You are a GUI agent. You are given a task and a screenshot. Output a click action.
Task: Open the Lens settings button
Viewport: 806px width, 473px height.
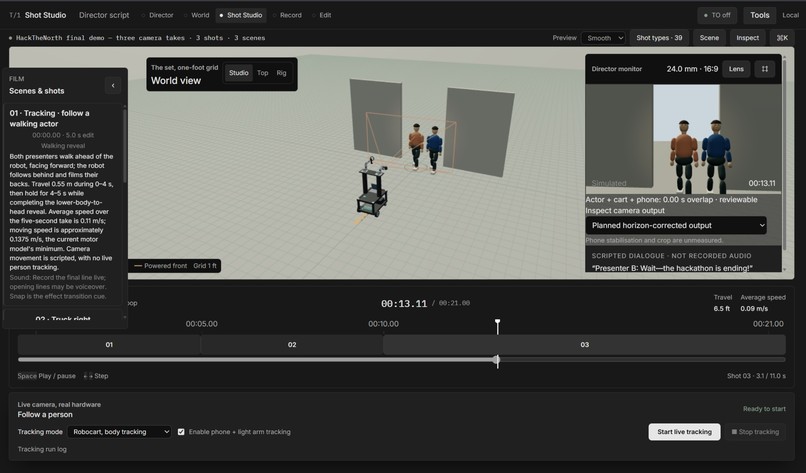[x=736, y=69]
